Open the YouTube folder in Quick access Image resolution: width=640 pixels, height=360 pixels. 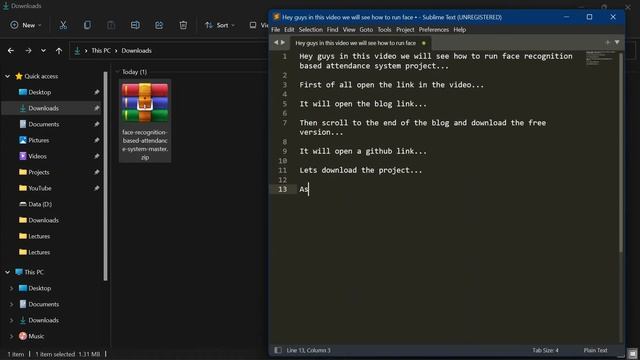[x=40, y=188]
